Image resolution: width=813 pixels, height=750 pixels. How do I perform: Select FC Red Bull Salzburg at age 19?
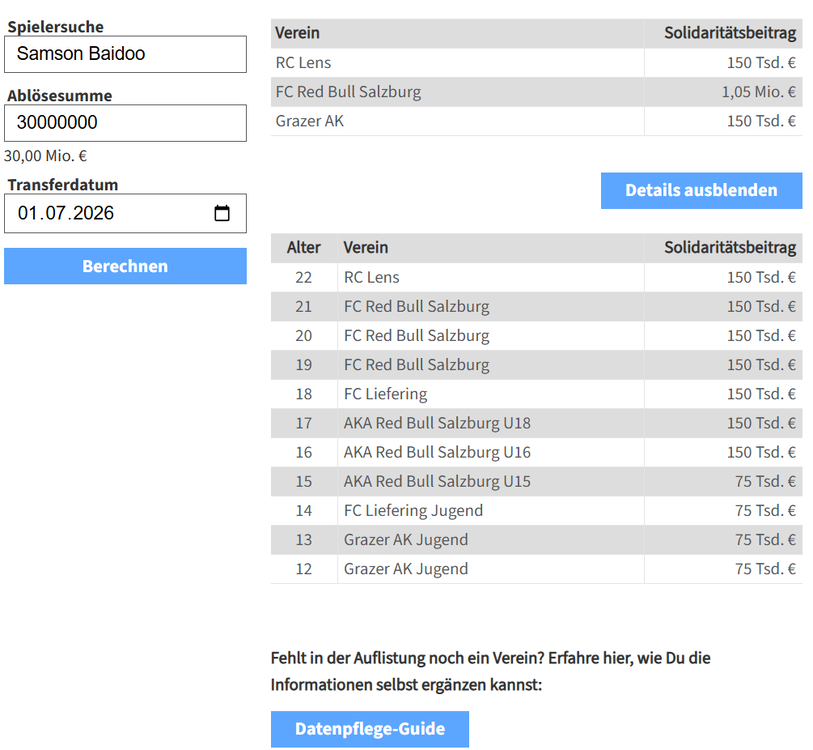(x=417, y=365)
